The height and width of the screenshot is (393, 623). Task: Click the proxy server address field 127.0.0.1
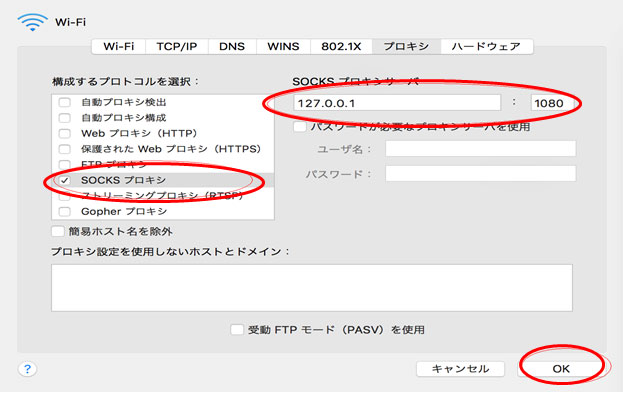pos(397,103)
